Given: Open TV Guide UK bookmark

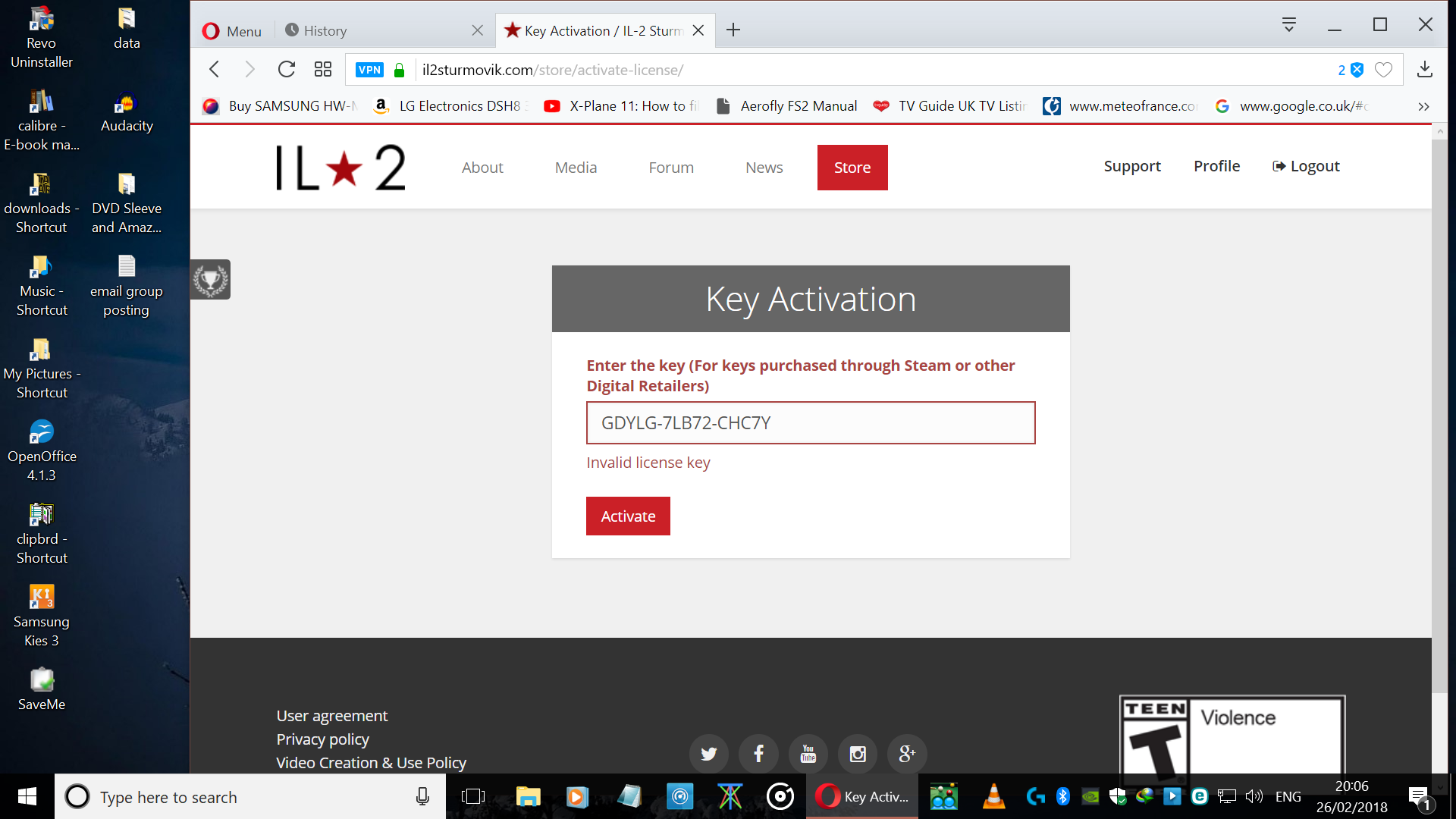Looking at the screenshot, I should pos(951,106).
